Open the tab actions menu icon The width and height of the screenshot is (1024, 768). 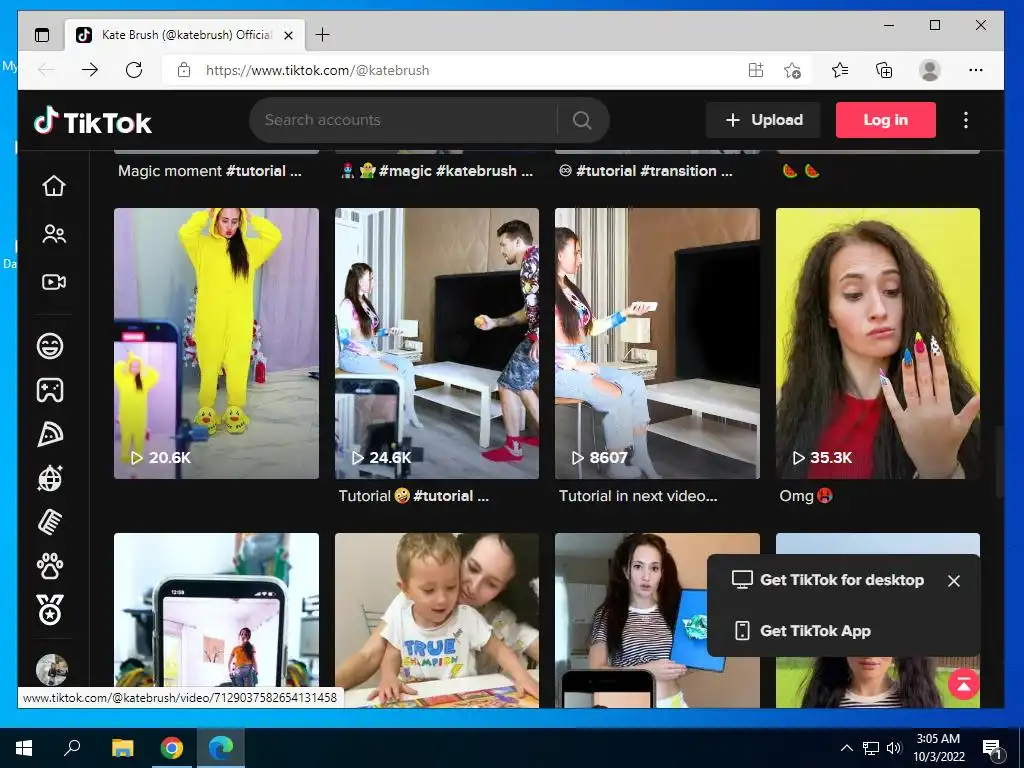click(x=42, y=35)
